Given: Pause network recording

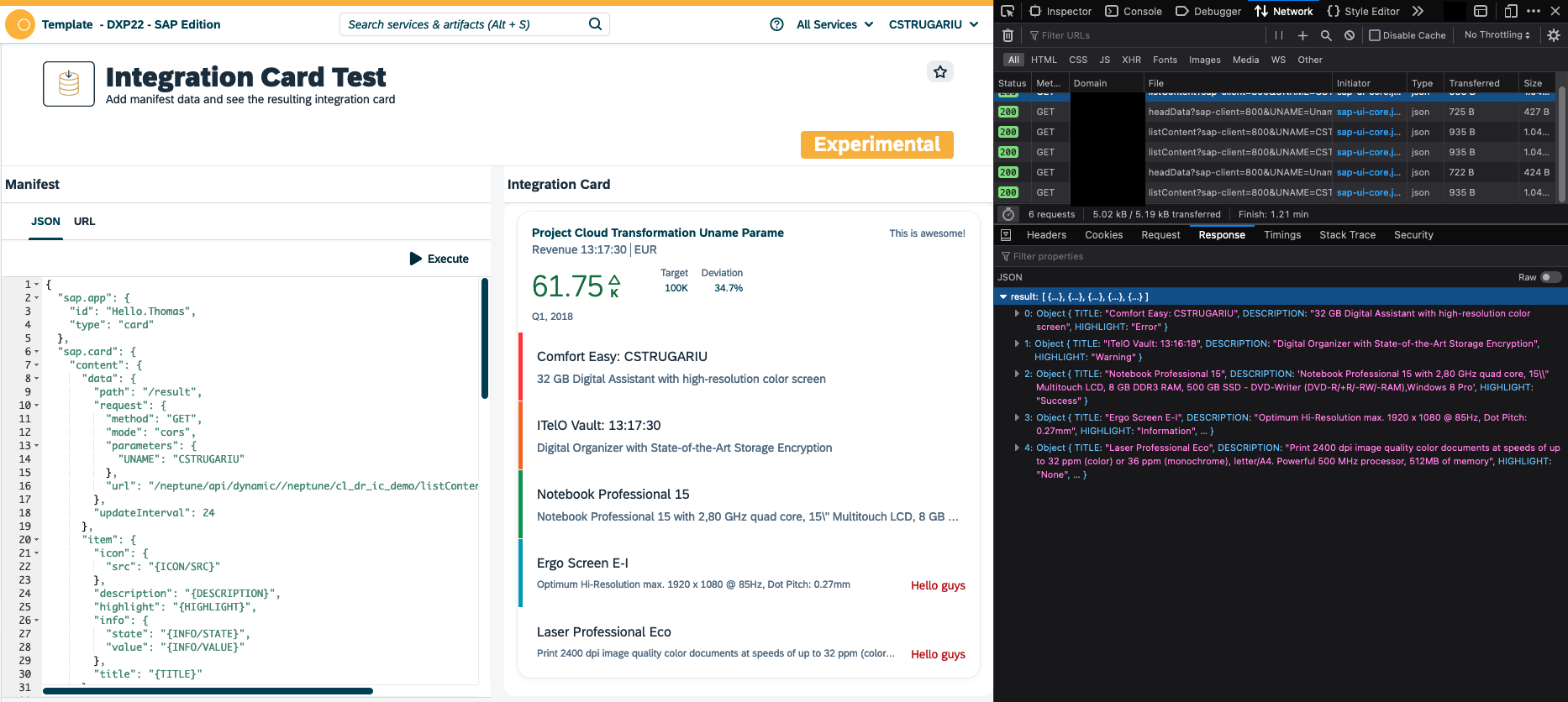Looking at the screenshot, I should 1278,35.
